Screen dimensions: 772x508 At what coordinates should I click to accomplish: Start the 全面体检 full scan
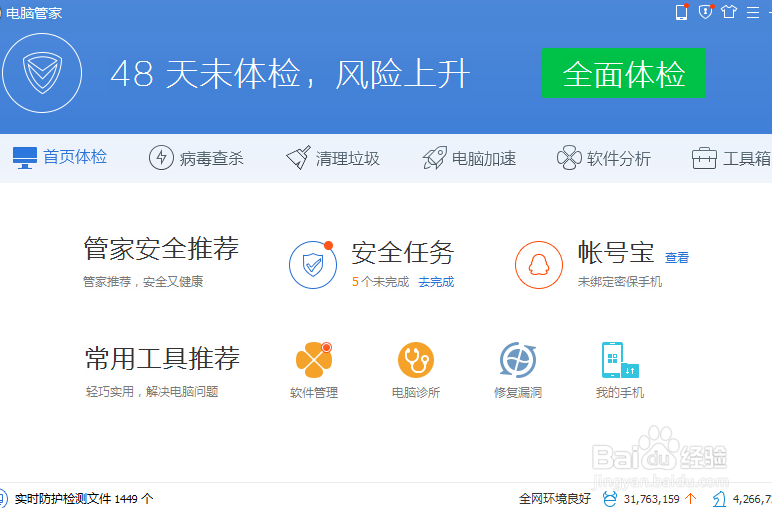click(x=623, y=73)
